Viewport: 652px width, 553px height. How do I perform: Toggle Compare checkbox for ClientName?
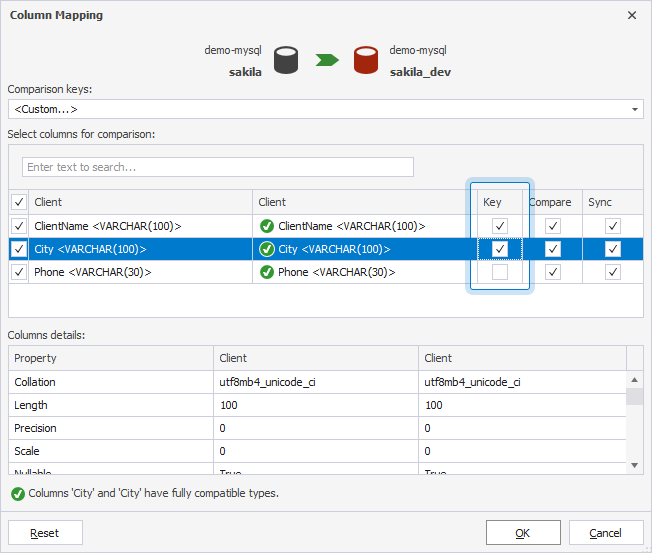(x=553, y=226)
